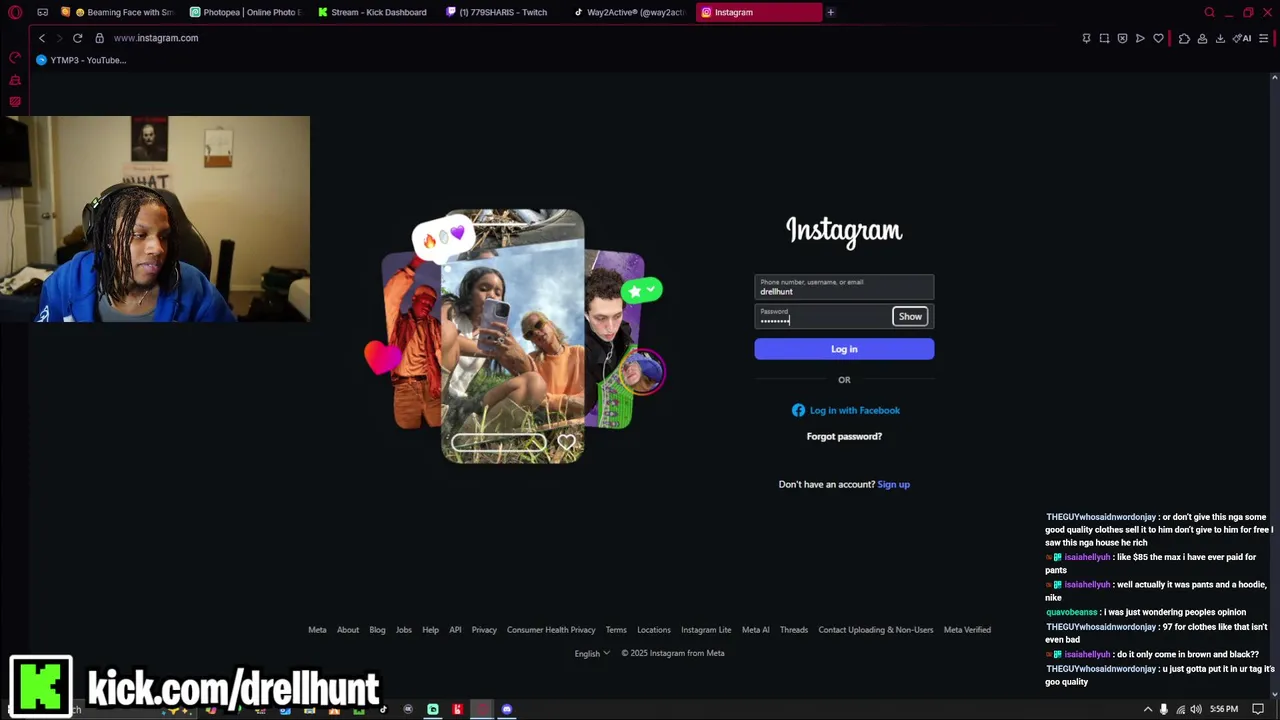Open the Discord taskbar icon
Image resolution: width=1280 pixels, height=720 pixels.
tap(507, 709)
